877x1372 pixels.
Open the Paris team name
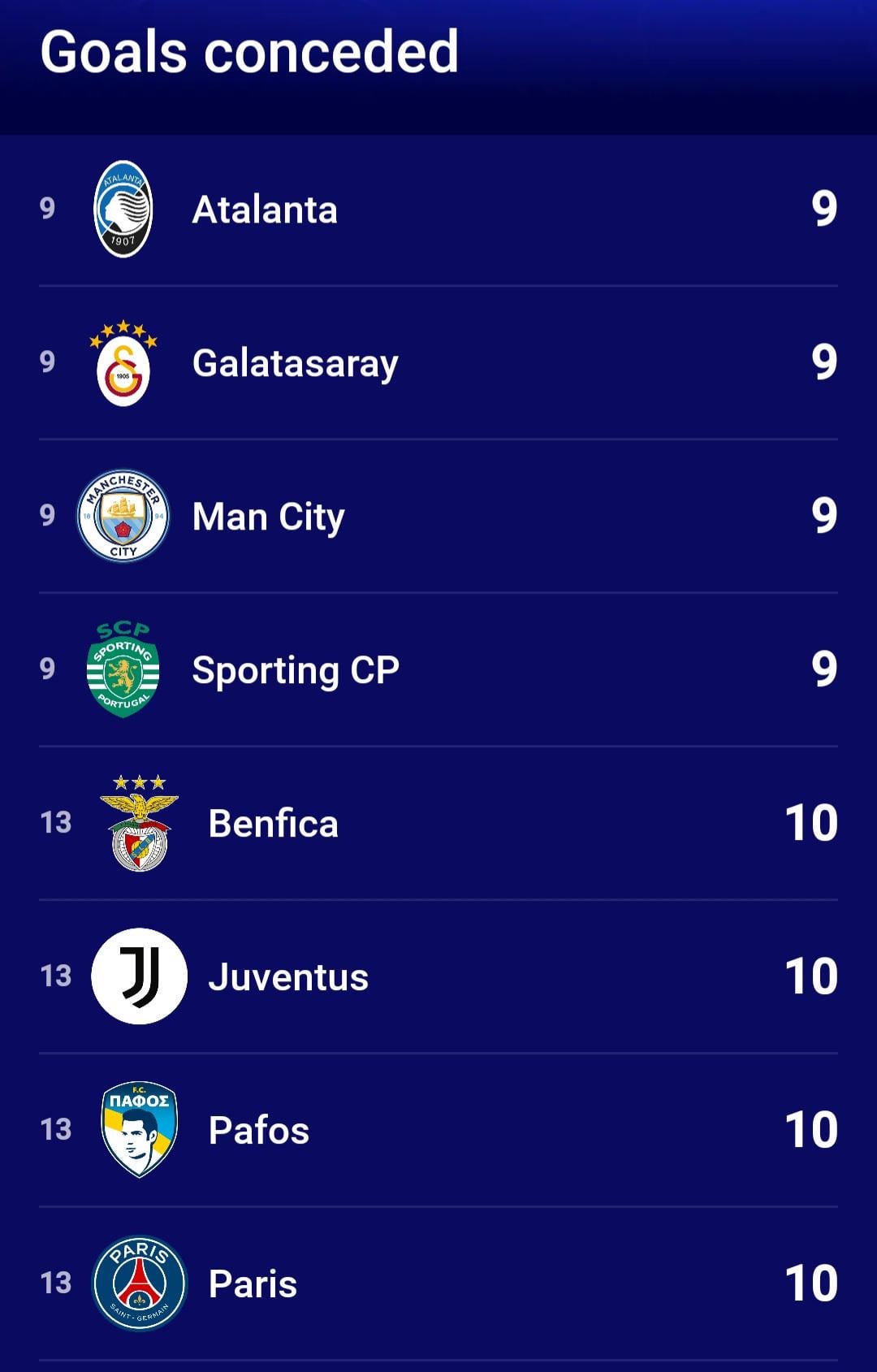click(253, 1283)
